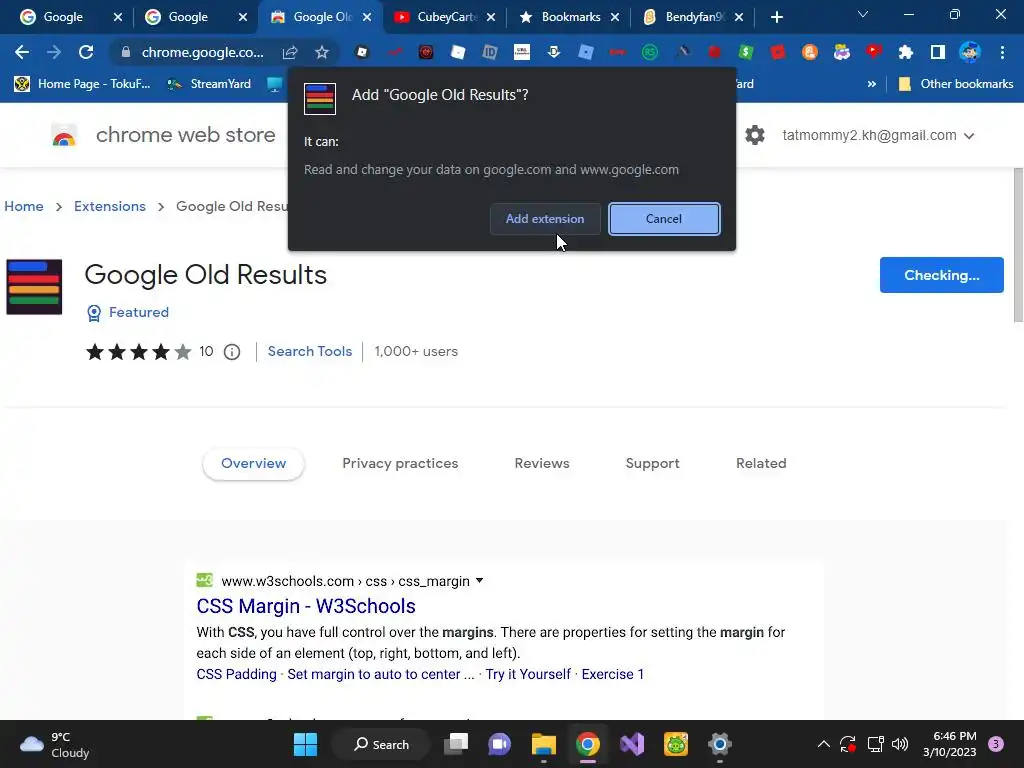The image size is (1024, 768).
Task: Open the tab search chevron in title bar
Action: point(863,14)
